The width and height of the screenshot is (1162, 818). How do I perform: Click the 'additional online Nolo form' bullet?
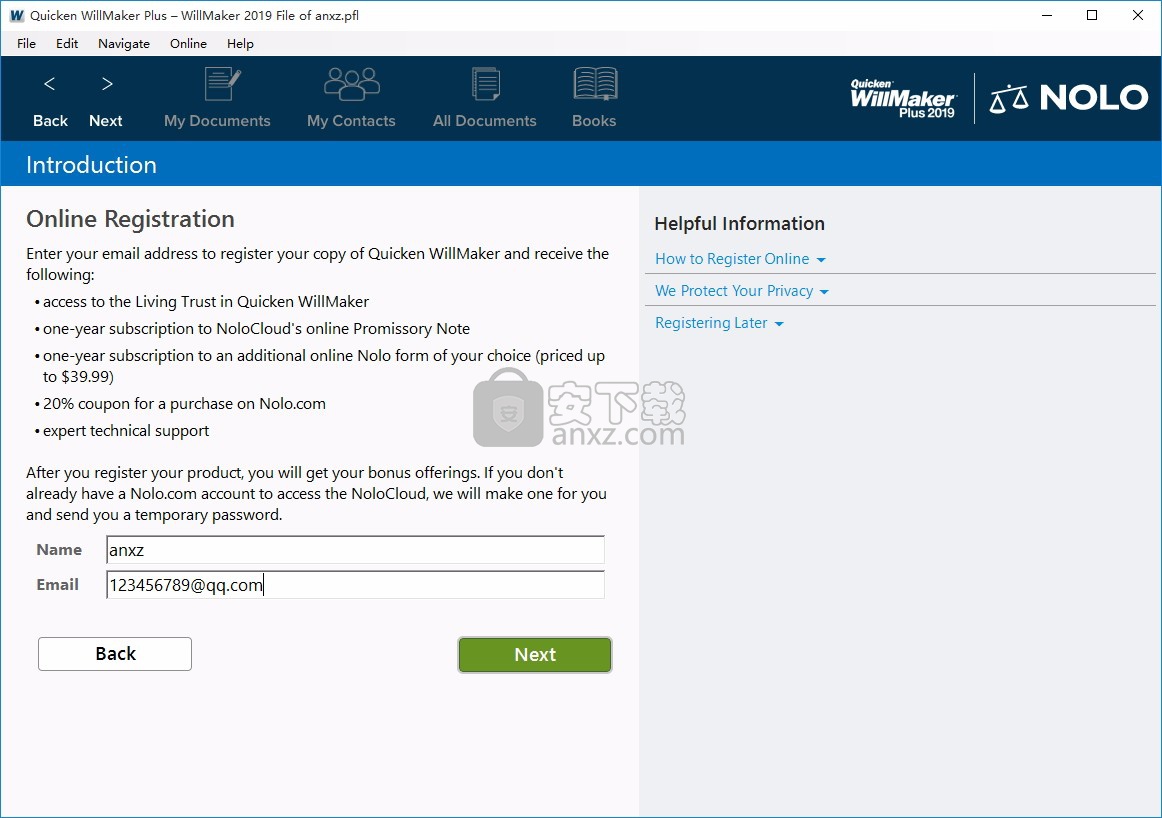click(320, 366)
